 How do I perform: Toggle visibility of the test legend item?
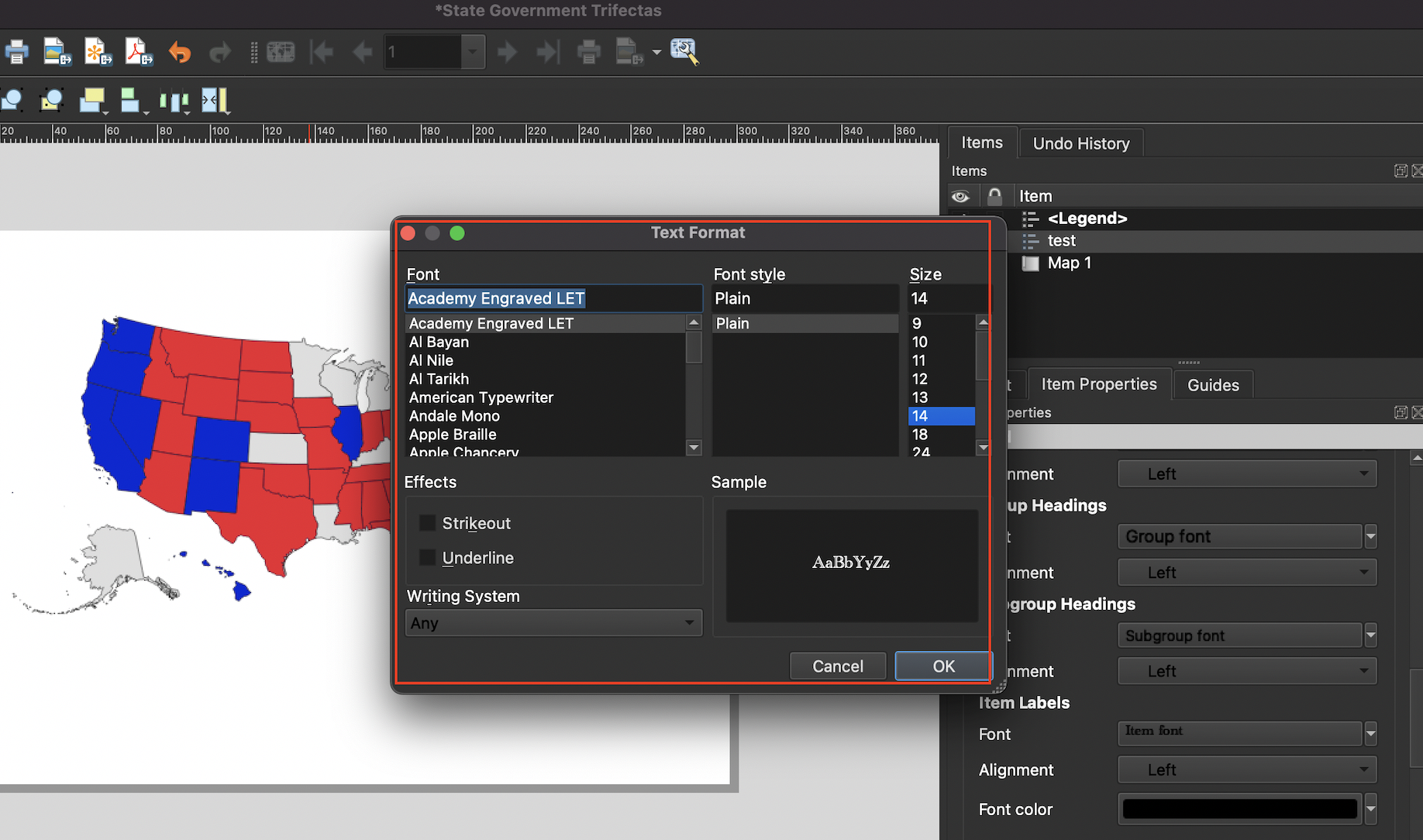(963, 241)
